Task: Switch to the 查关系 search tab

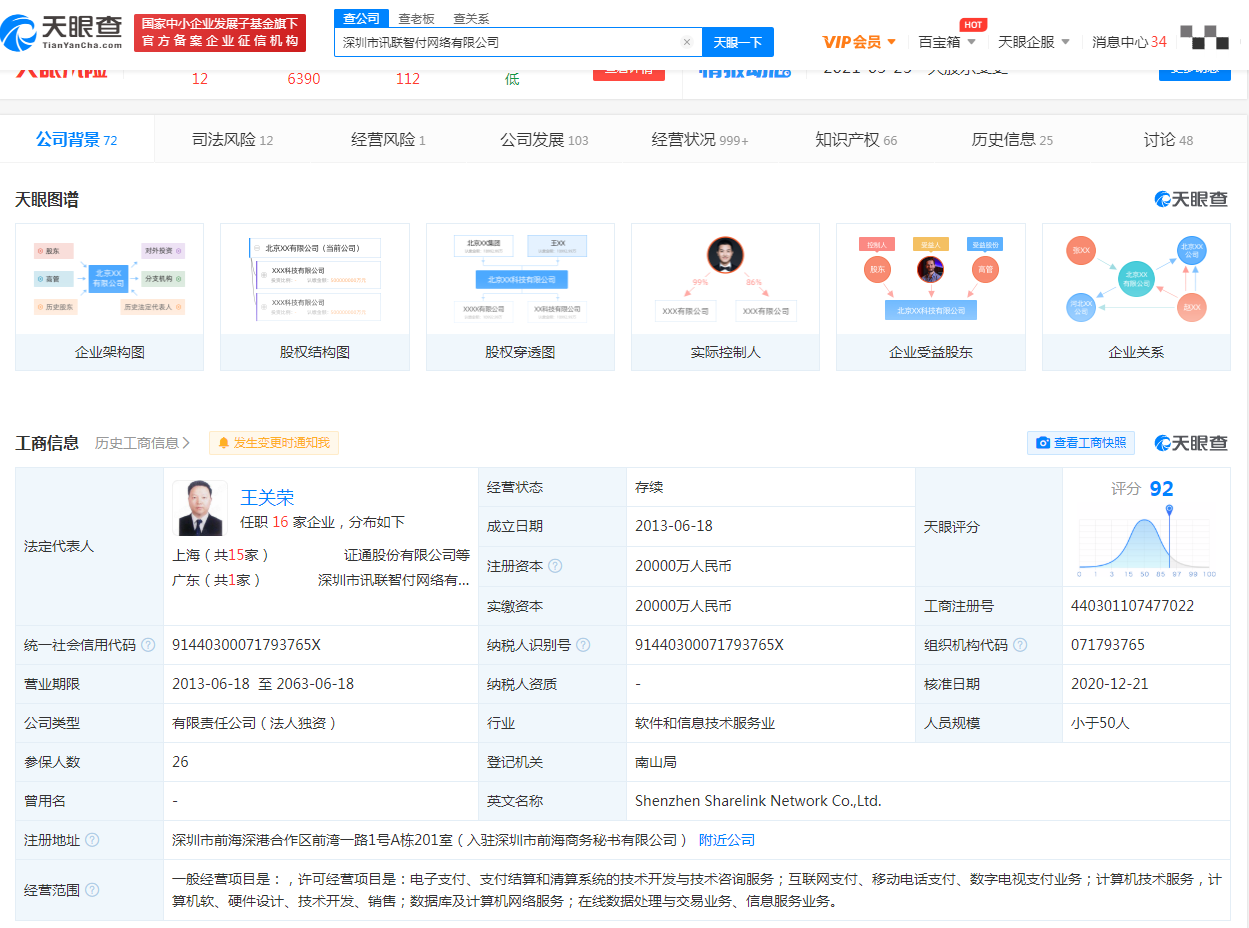Action: pyautogui.click(x=471, y=18)
